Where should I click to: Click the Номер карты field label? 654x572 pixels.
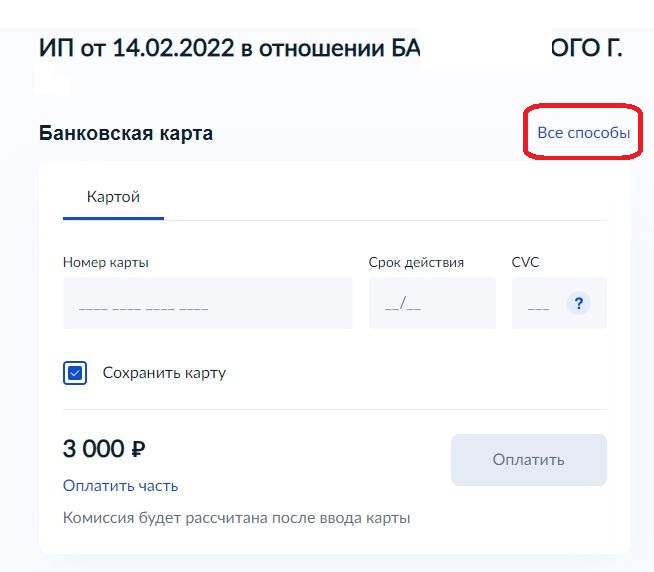coord(106,262)
